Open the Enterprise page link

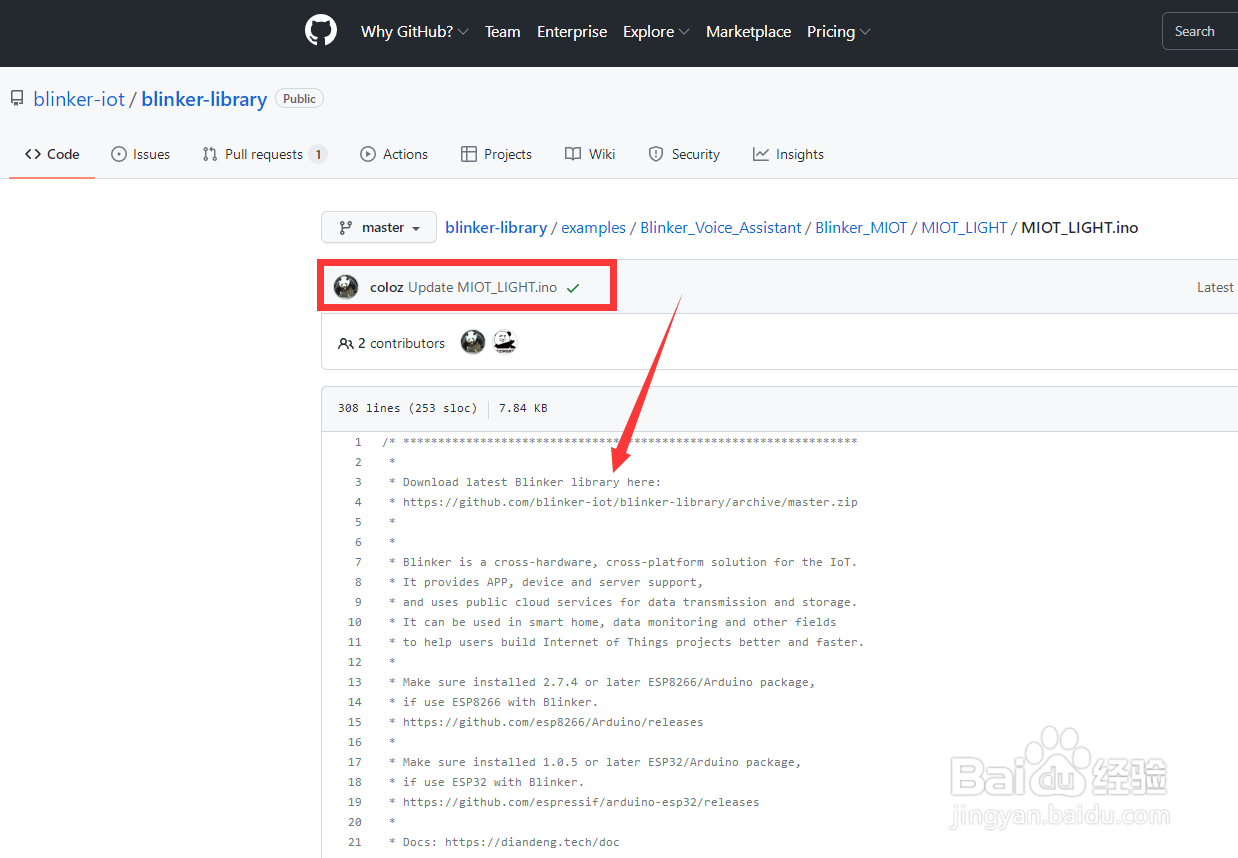click(x=572, y=32)
